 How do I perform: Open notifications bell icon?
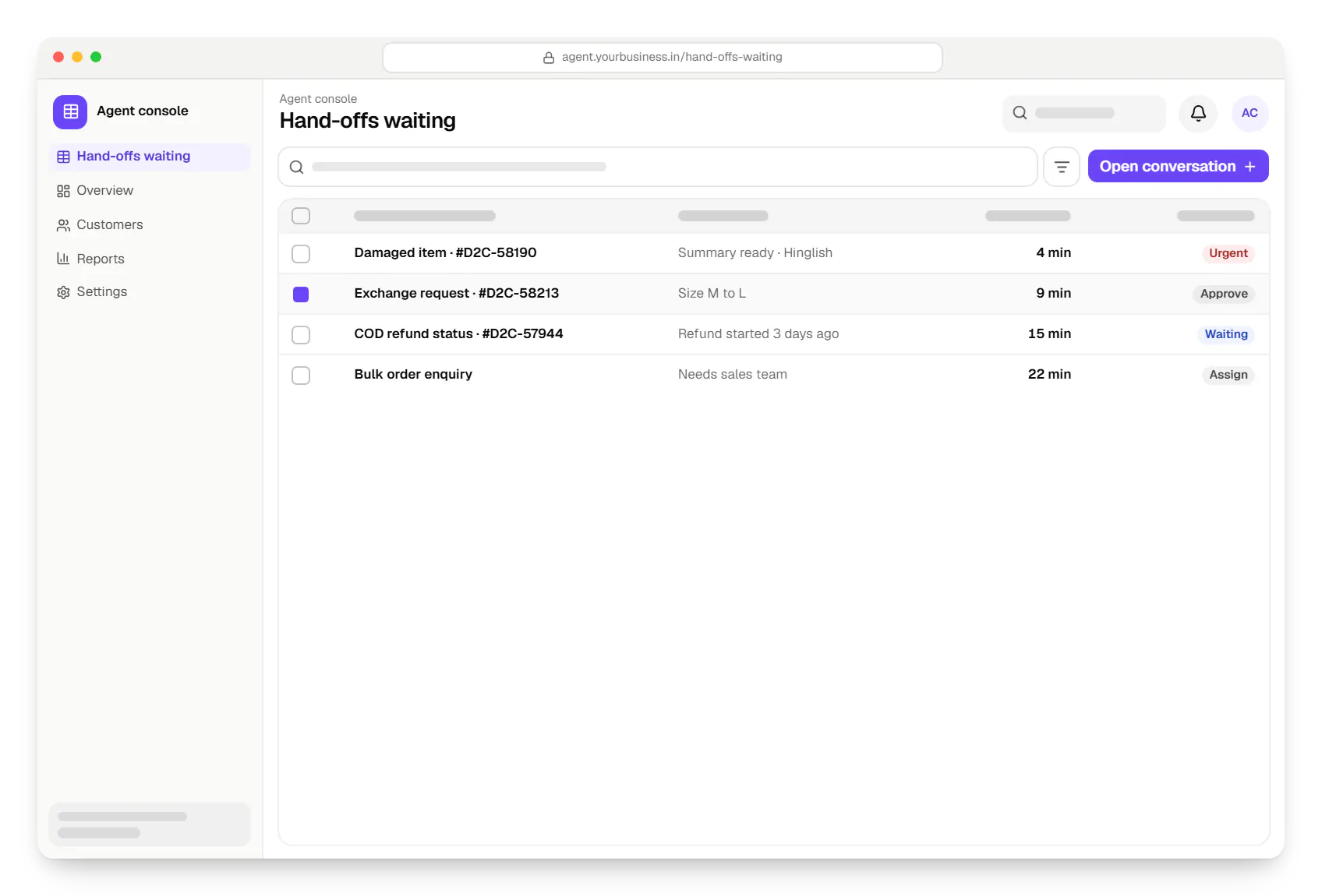[1198, 114]
